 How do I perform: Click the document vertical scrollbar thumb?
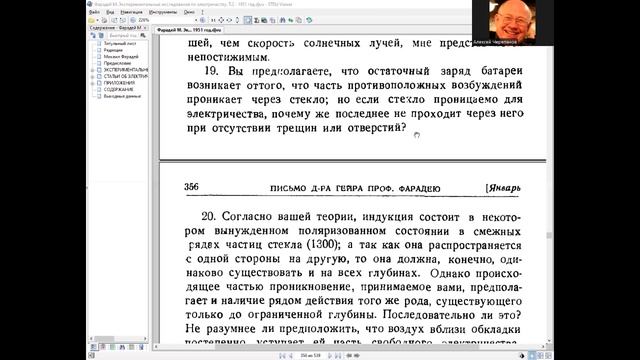tap(549, 236)
